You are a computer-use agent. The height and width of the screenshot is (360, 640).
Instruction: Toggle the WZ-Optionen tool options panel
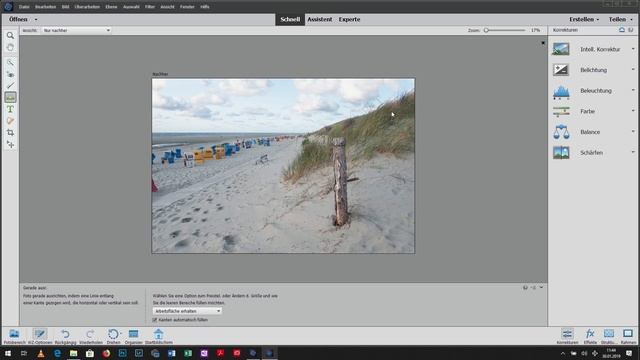coord(40,336)
